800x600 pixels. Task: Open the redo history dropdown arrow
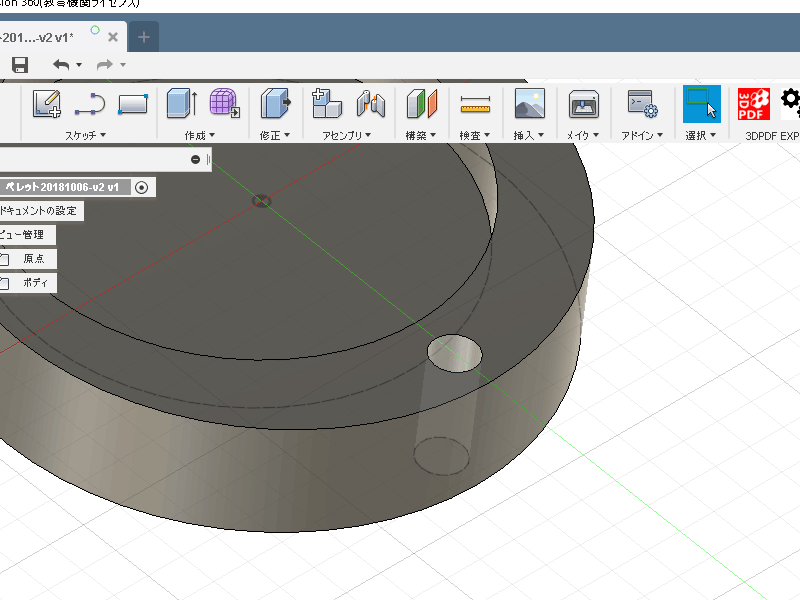[122, 65]
